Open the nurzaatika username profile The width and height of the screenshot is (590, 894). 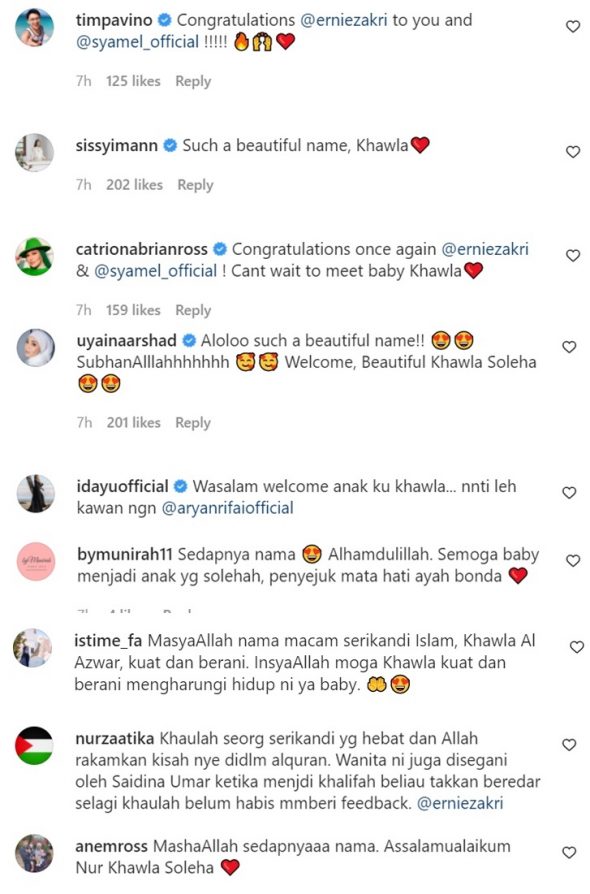point(115,738)
